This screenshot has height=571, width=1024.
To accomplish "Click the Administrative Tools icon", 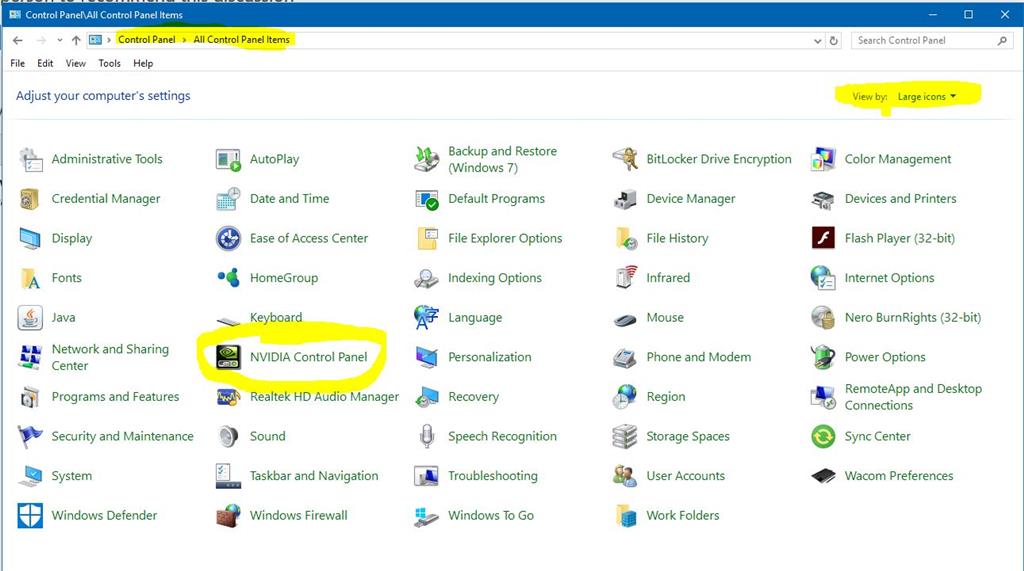I will 31,159.
